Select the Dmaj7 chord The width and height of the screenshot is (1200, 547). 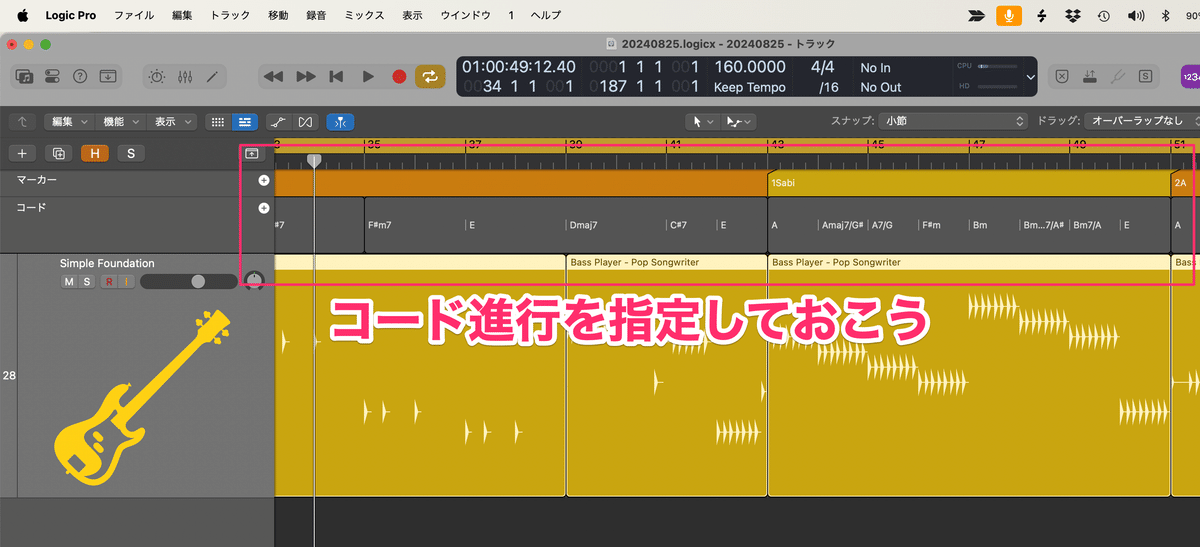point(583,225)
